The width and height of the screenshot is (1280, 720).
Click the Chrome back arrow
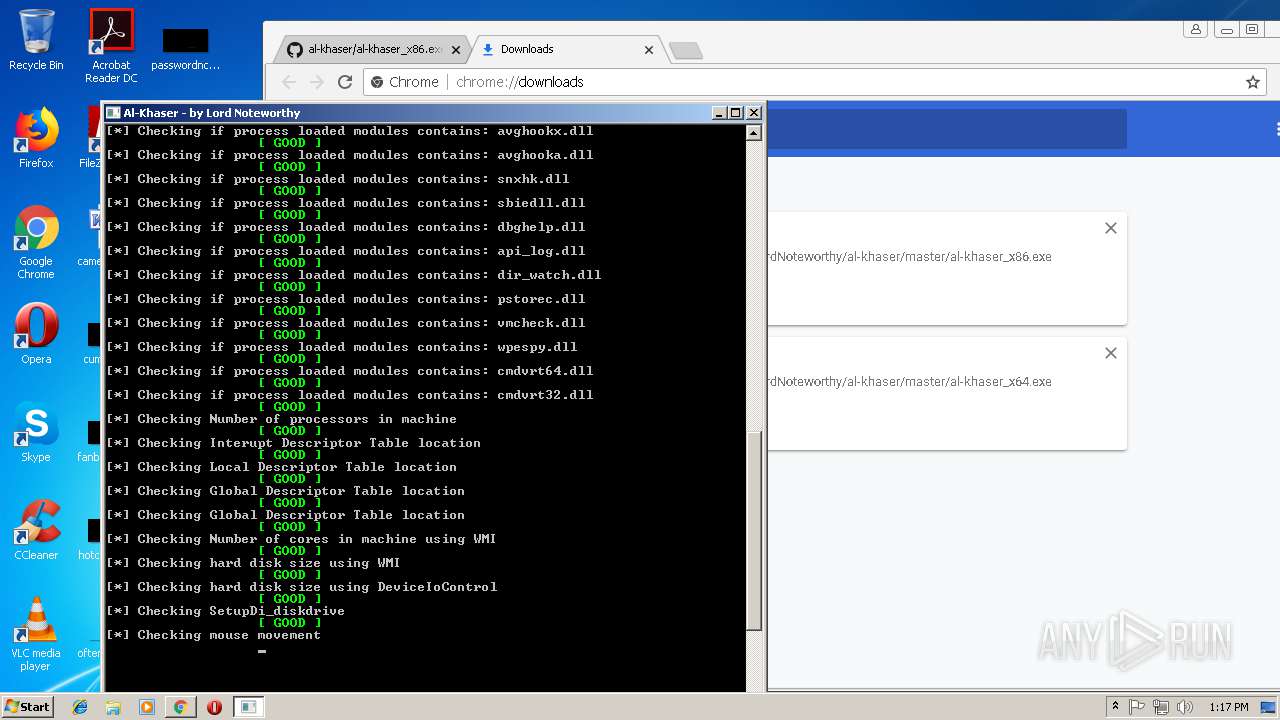(x=289, y=82)
